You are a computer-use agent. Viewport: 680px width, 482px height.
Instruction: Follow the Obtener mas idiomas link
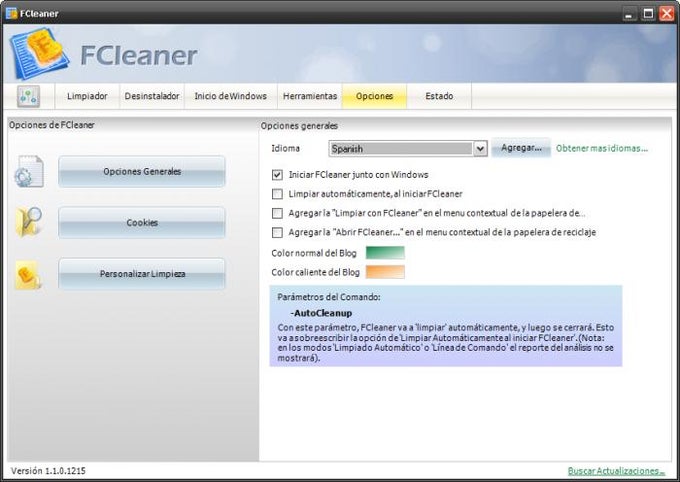[x=602, y=148]
